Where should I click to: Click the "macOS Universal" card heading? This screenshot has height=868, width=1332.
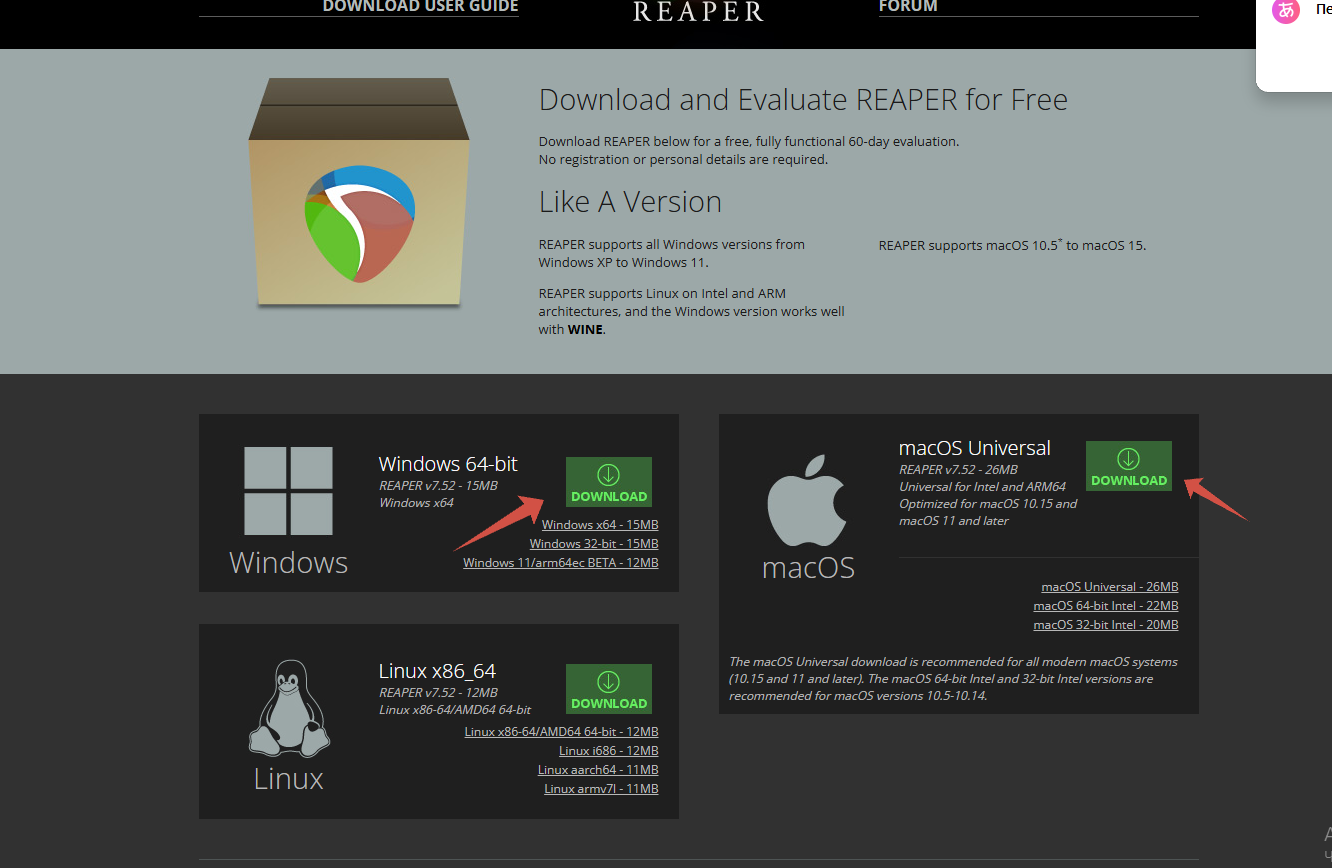975,448
